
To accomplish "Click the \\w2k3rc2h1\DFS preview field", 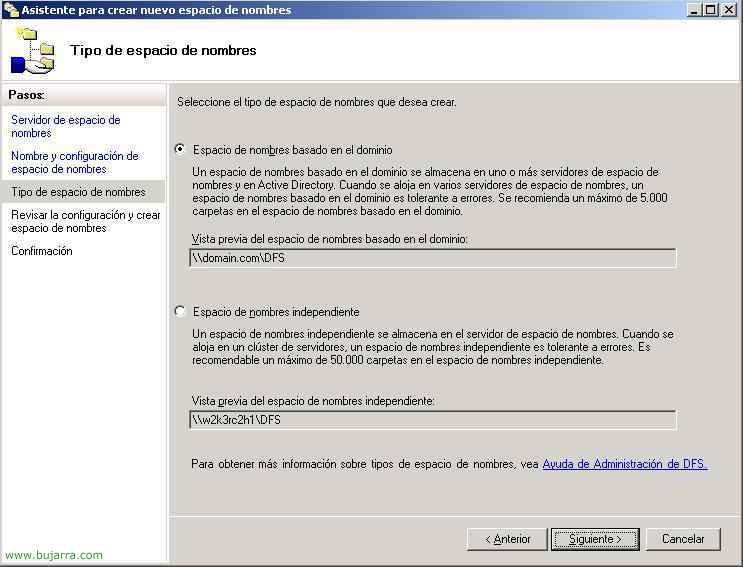I will [432, 420].
